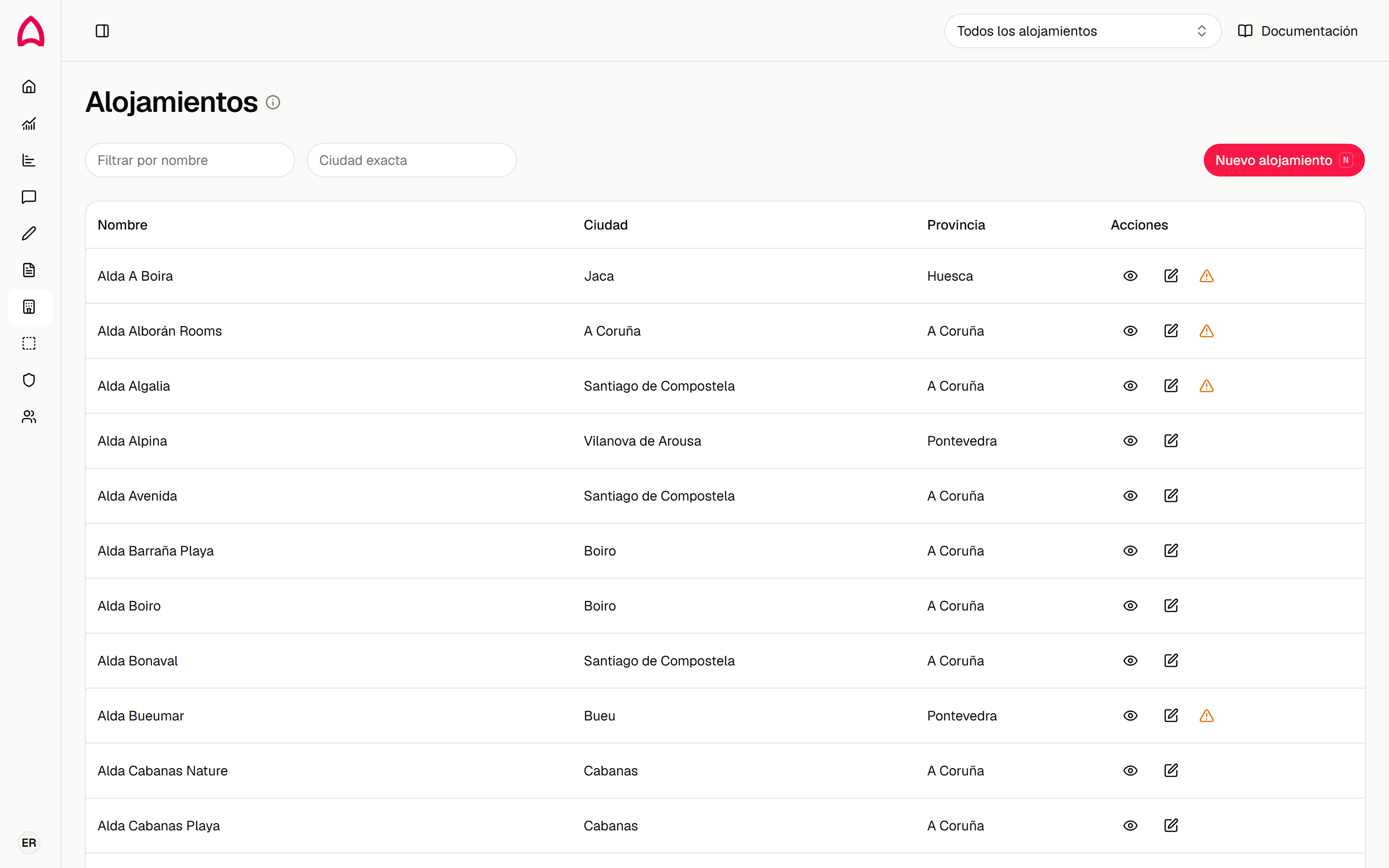Click the Nombre column header
Viewport: 1389px width, 868px height.
click(122, 225)
